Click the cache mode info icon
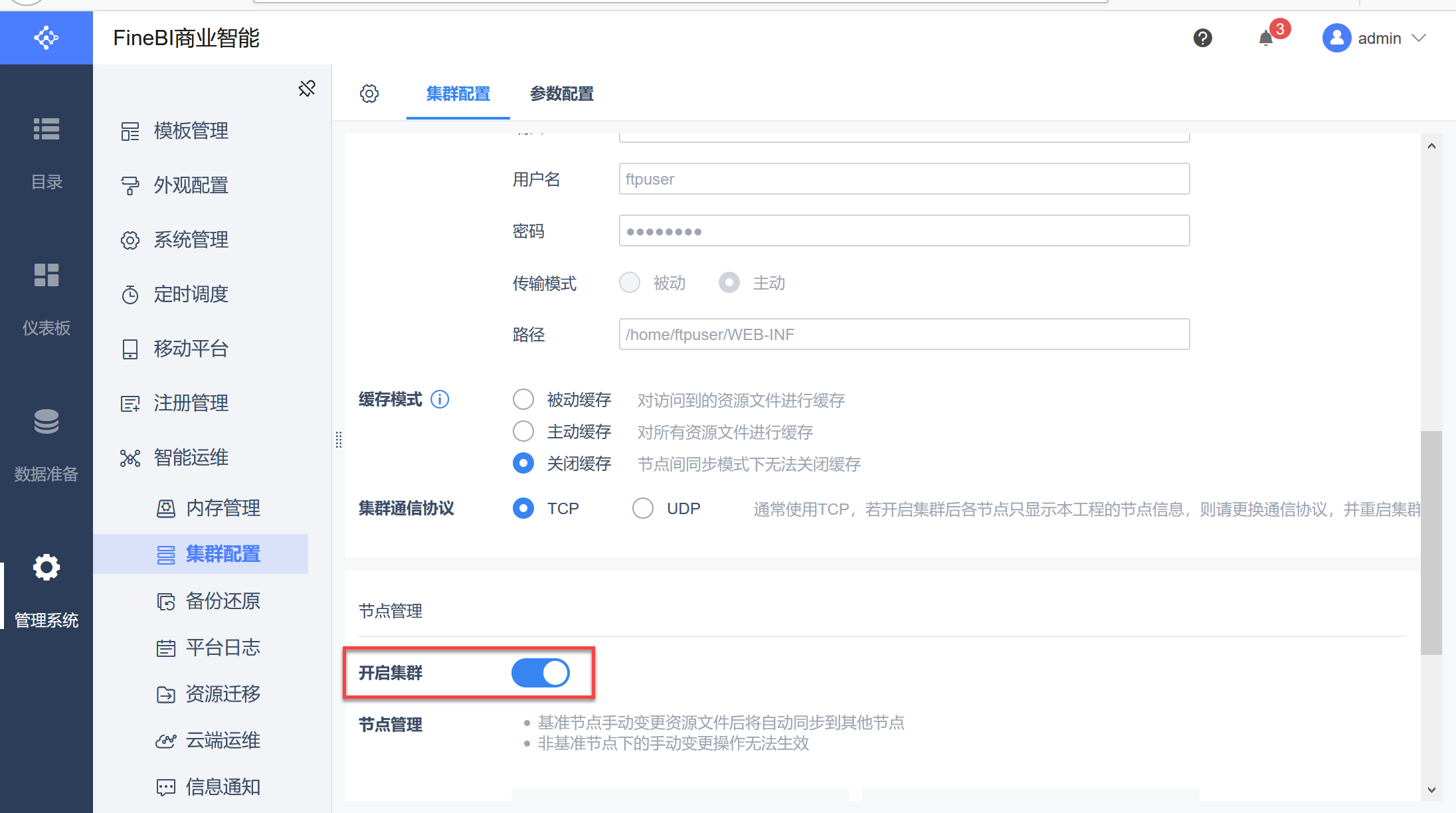This screenshot has height=813, width=1456. tap(440, 399)
